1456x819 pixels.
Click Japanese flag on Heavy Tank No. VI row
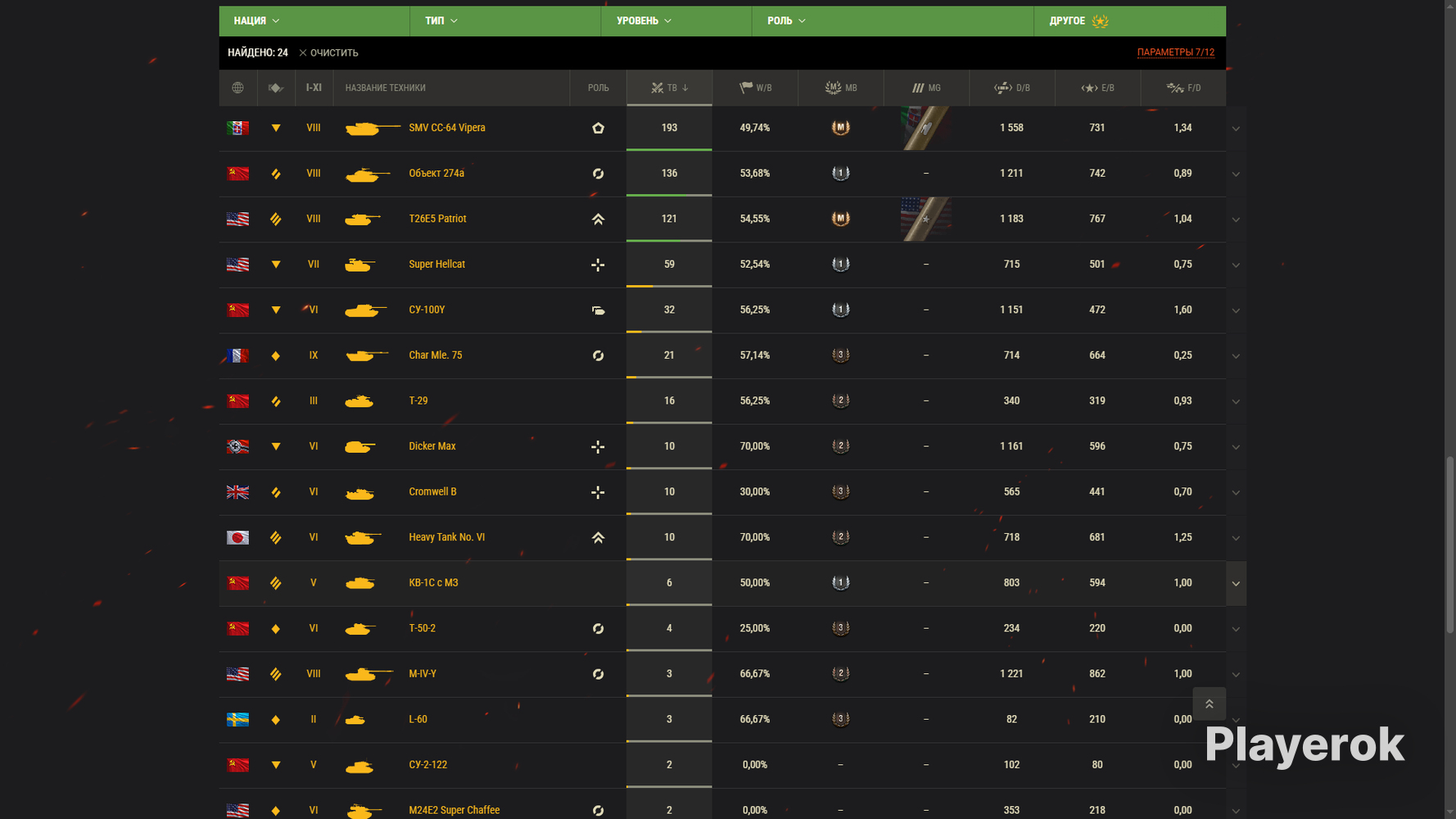coord(237,537)
